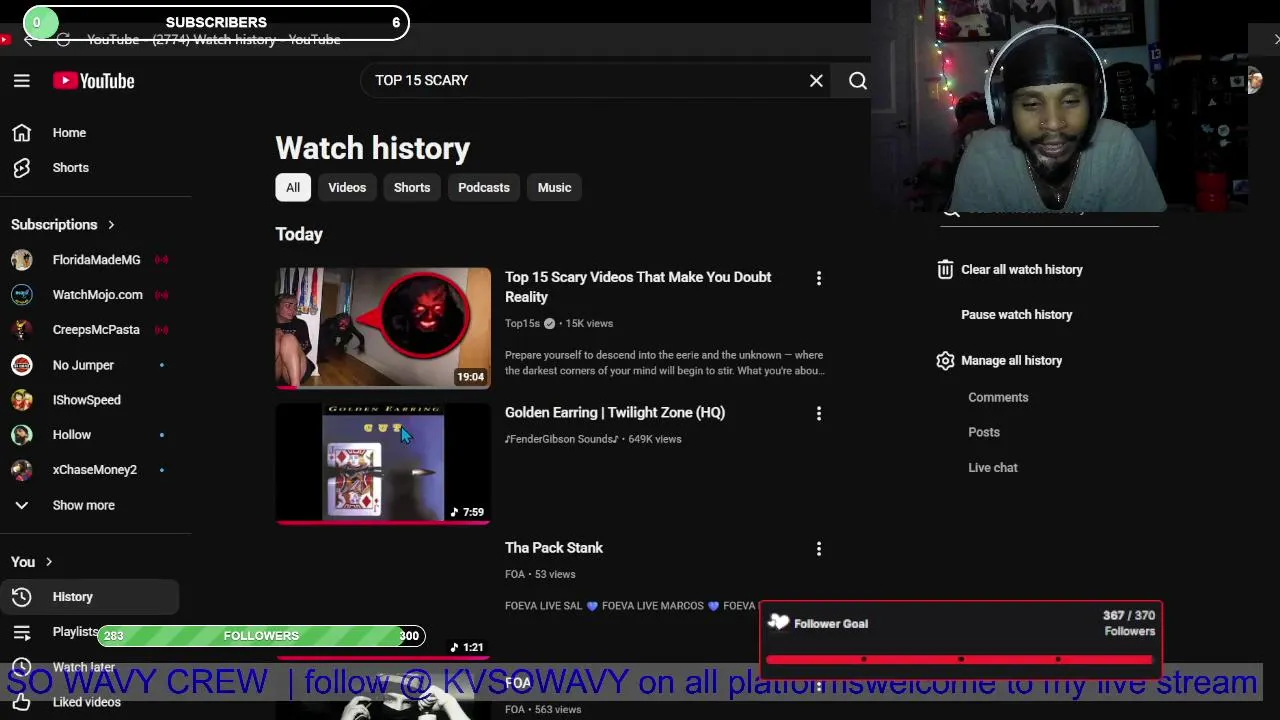This screenshot has height=720, width=1280.
Task: Click the Follower Goal progress bar
Action: 961,660
